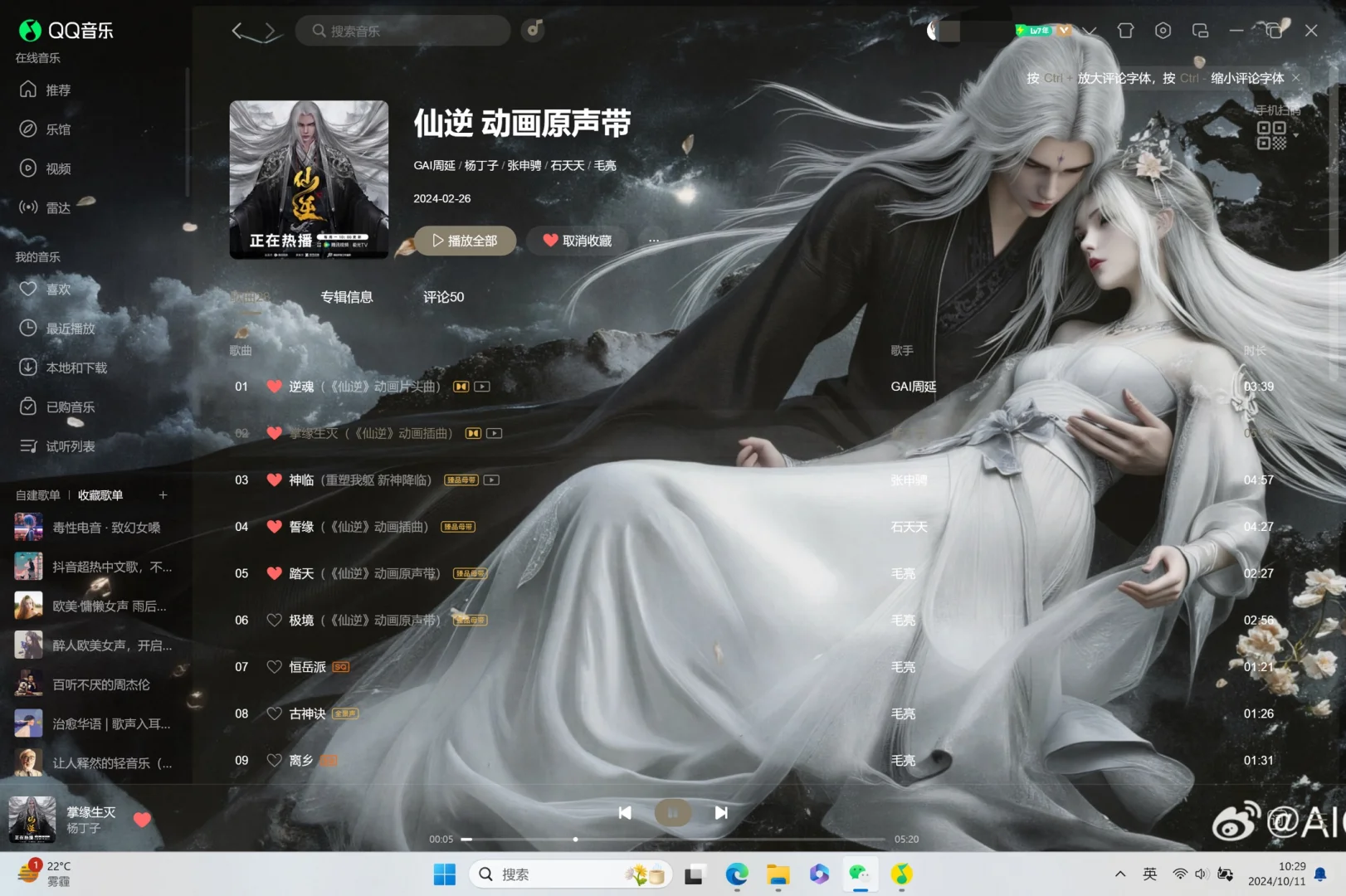
Task: Click the 仙逆 album cover image
Action: [x=309, y=180]
